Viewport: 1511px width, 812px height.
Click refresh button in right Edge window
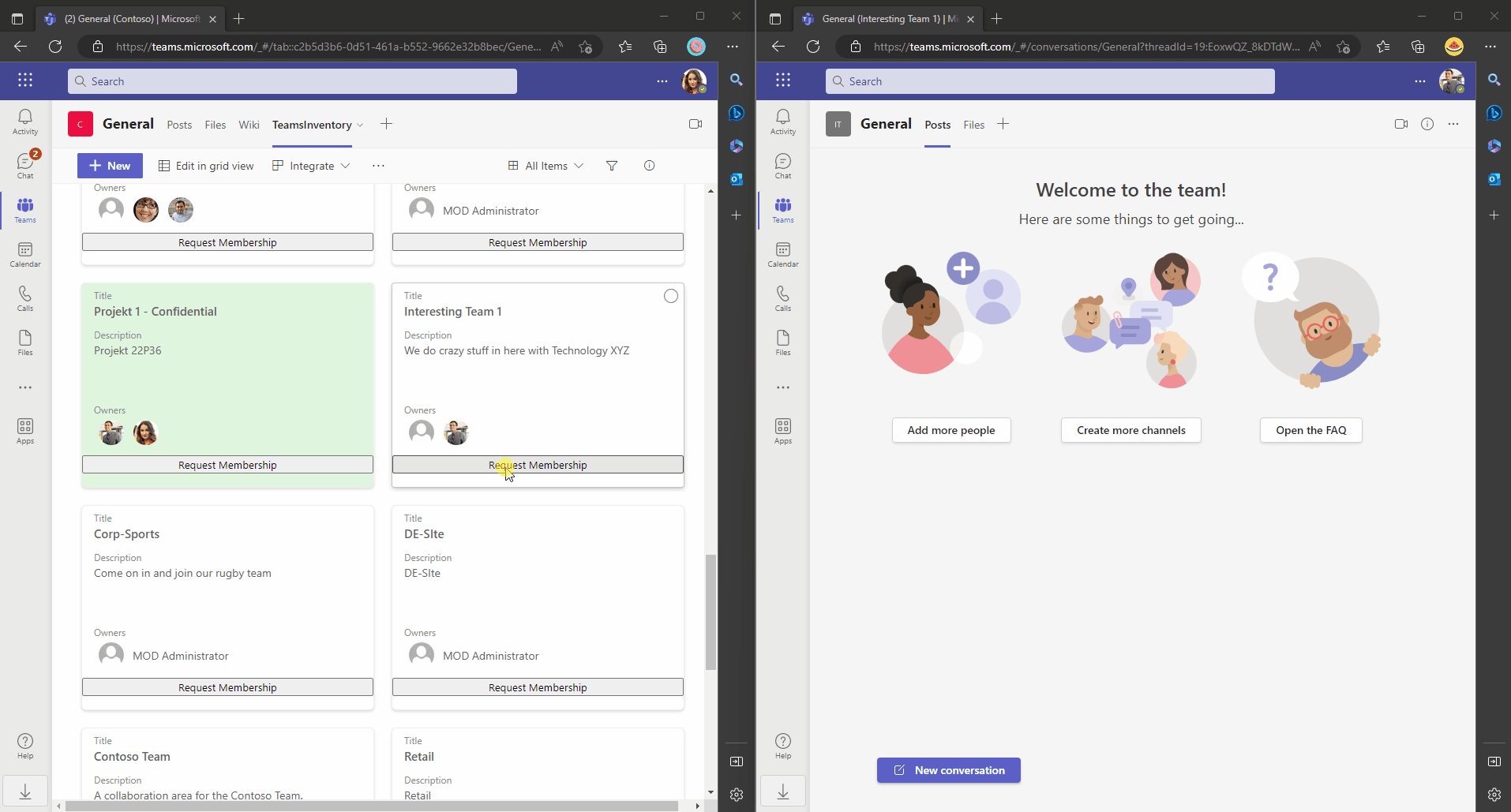[813, 47]
